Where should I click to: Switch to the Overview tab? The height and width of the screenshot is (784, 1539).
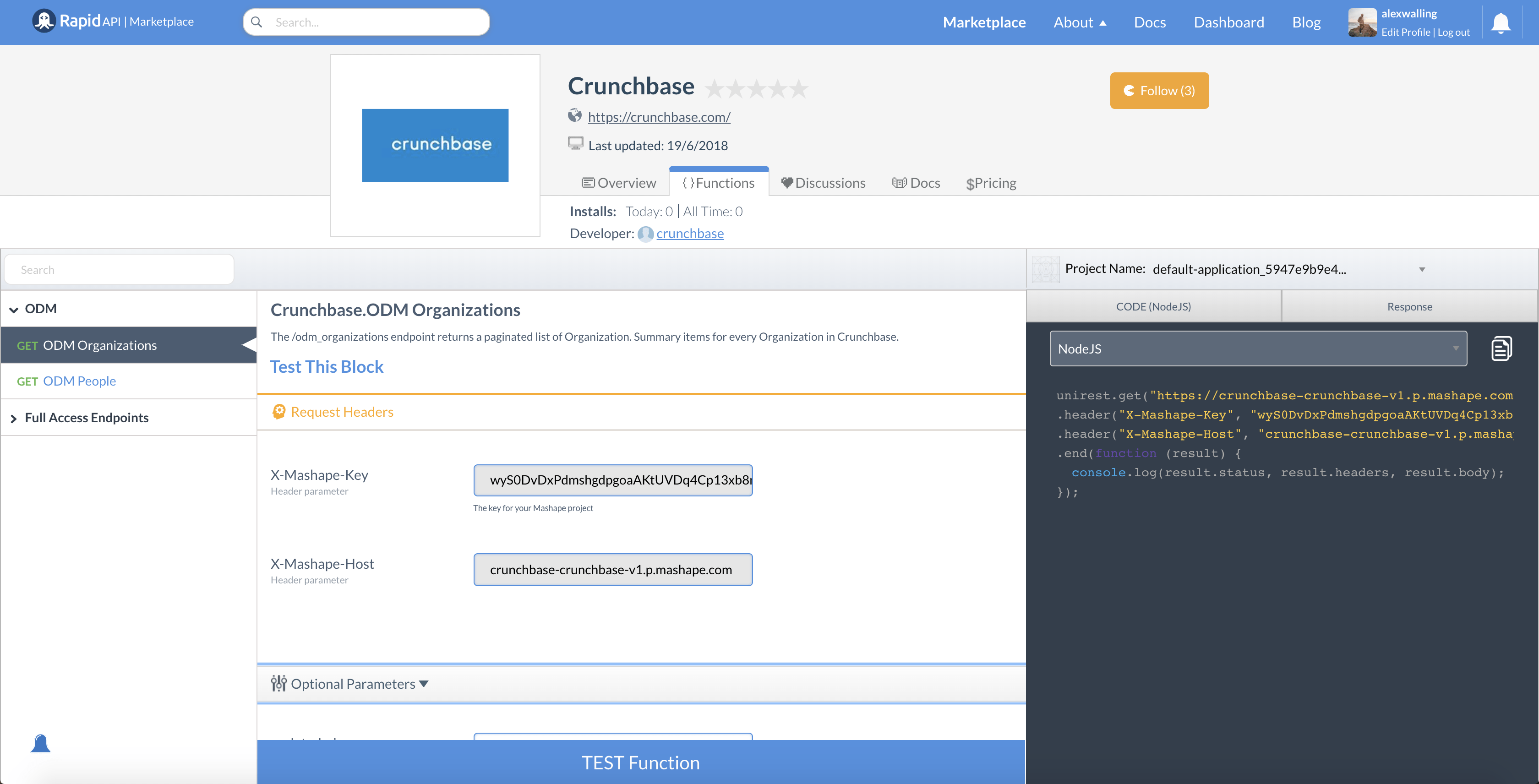pos(619,183)
